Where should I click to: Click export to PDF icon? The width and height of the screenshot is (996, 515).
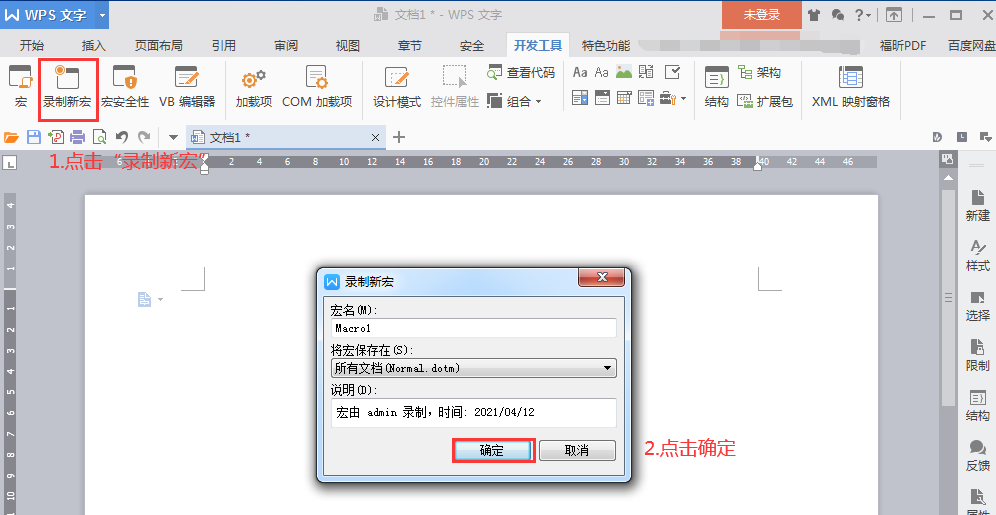[56, 137]
